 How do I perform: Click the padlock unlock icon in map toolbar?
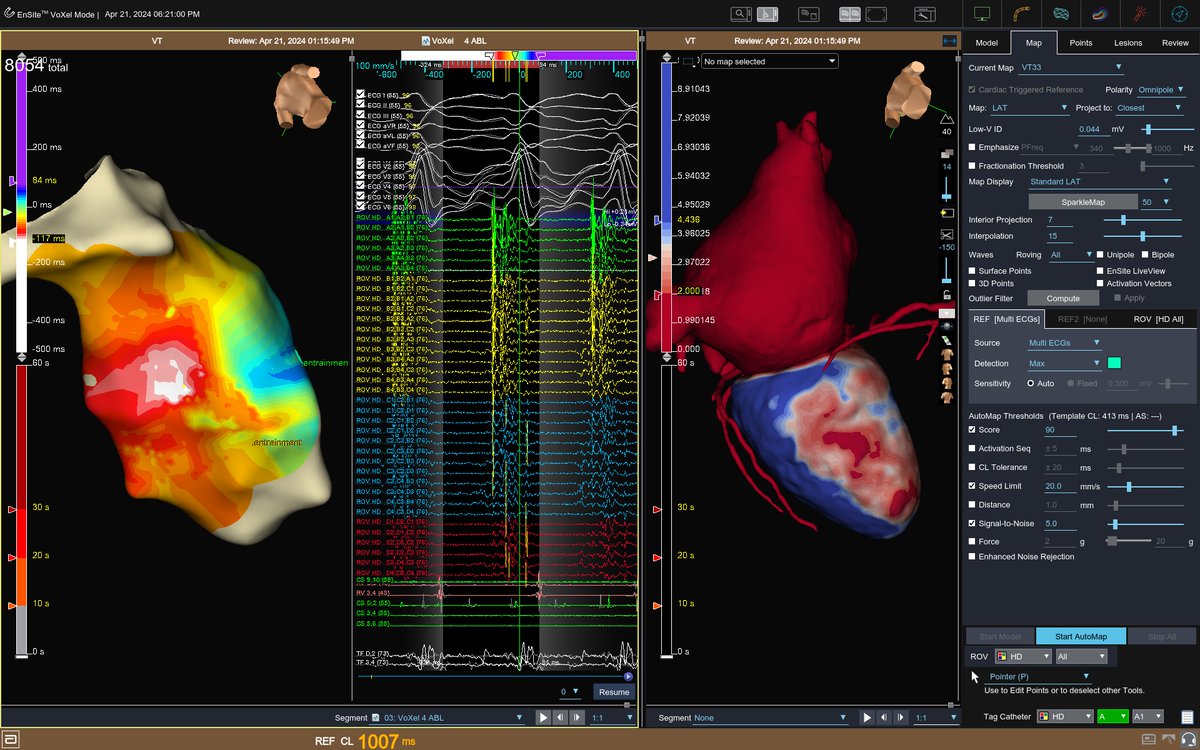[947, 295]
